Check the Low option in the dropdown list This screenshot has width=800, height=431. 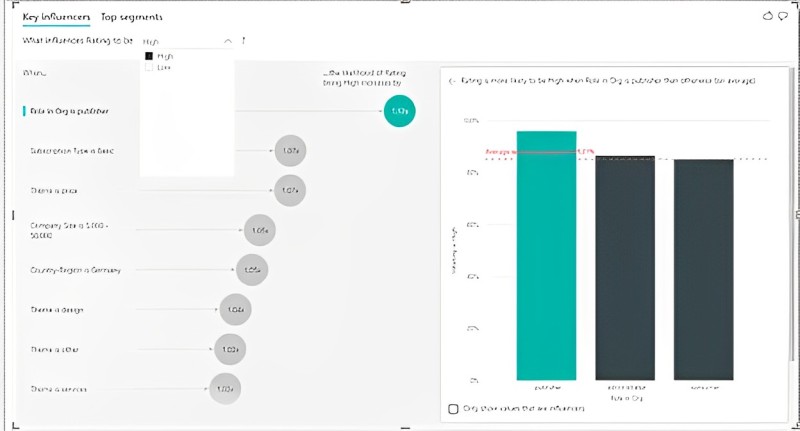pyautogui.click(x=149, y=67)
